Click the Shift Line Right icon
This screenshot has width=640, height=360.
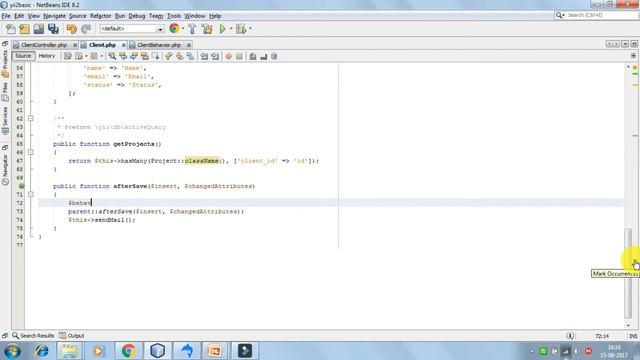215,56
